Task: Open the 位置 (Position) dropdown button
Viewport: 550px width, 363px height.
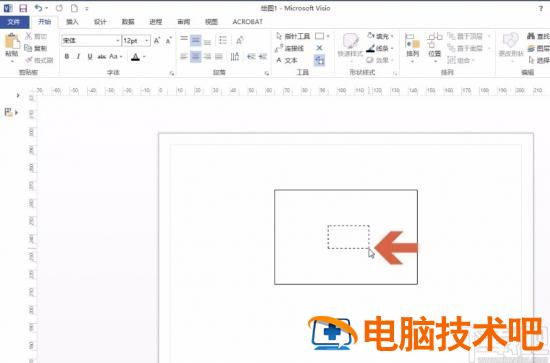Action: 435,48
